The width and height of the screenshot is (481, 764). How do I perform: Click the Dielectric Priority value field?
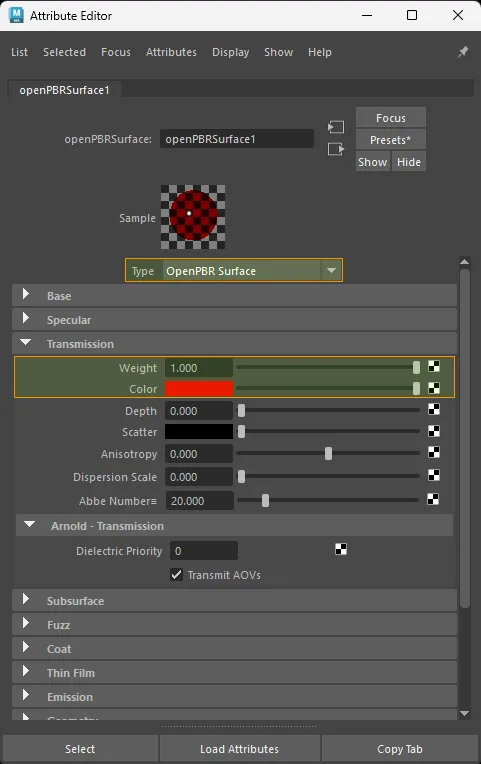(204, 551)
